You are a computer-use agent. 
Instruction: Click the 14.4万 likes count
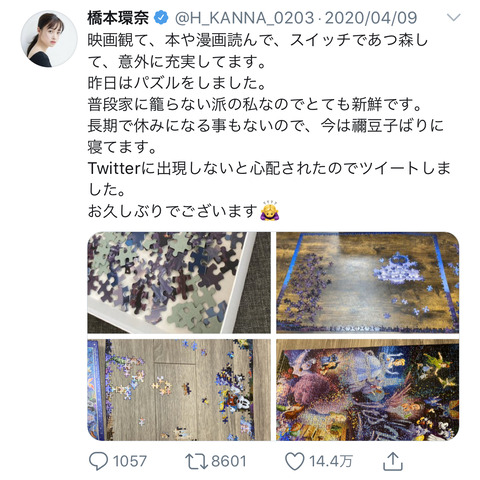point(331,462)
